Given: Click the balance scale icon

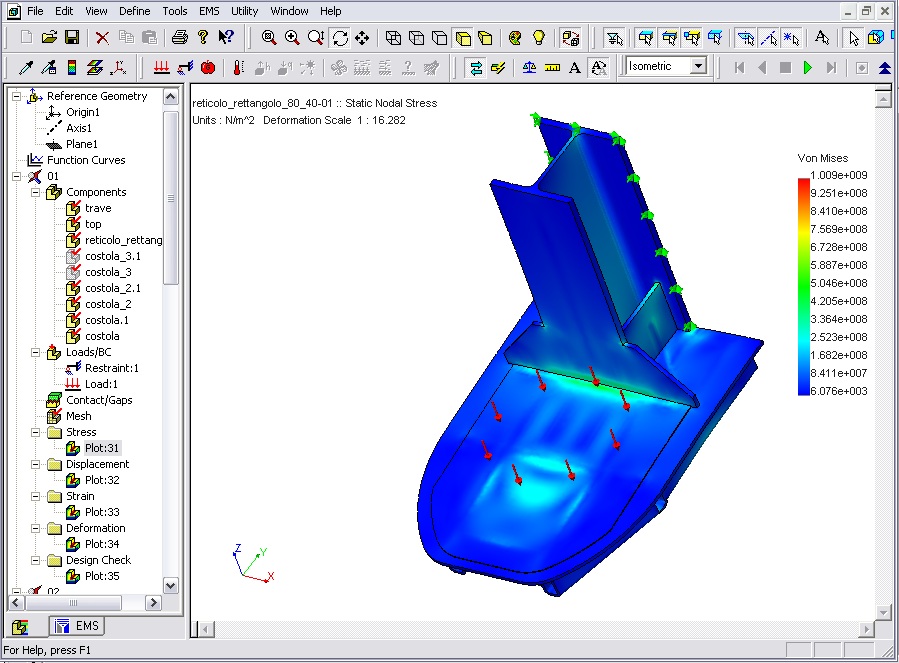Looking at the screenshot, I should [x=529, y=68].
